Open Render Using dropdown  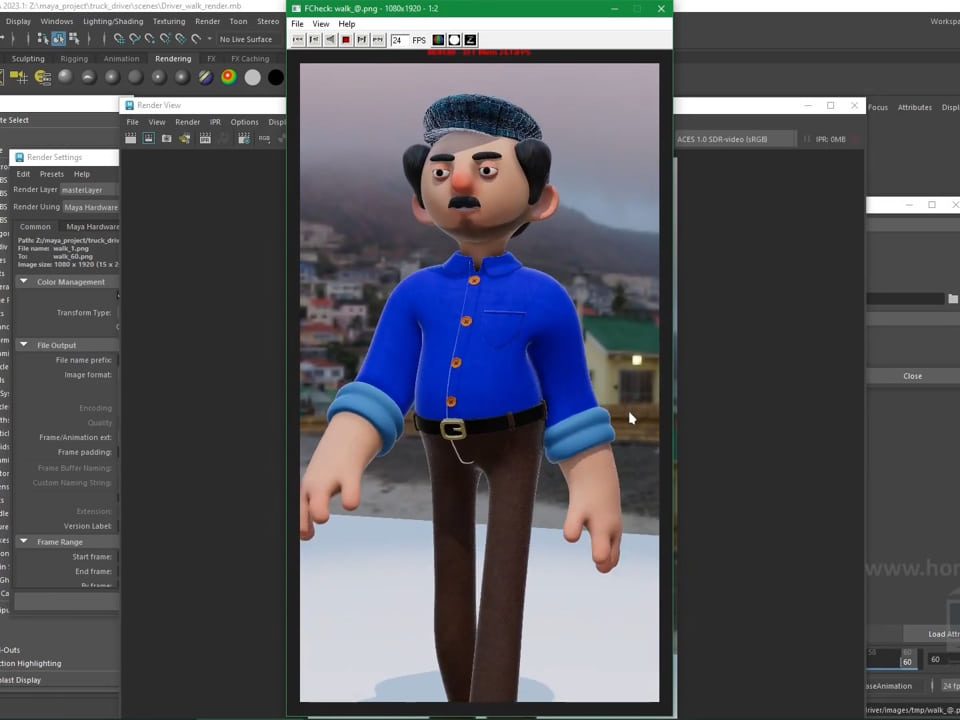[91, 208]
